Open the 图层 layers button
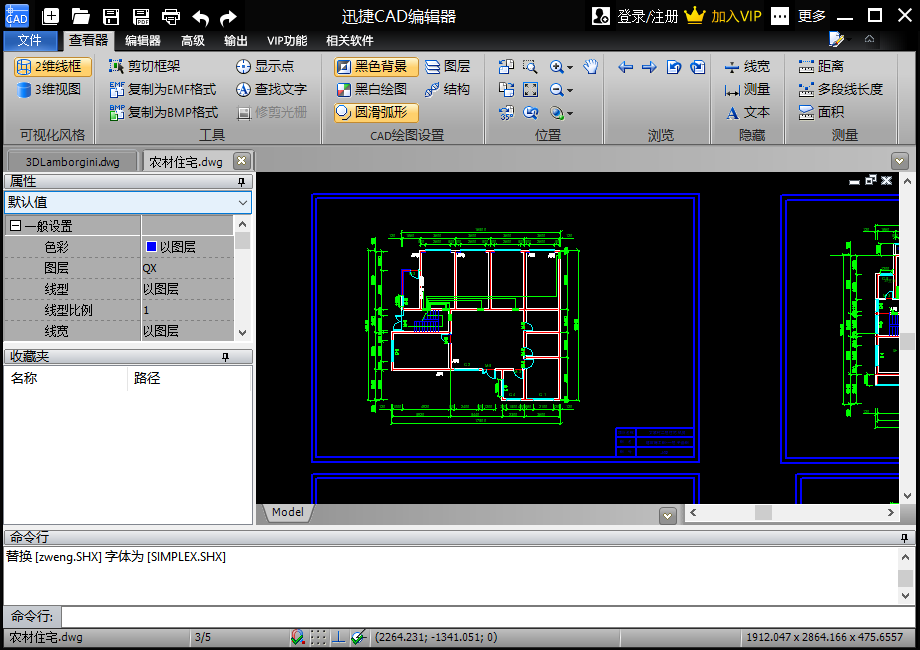This screenshot has height=650, width=920. 448,66
